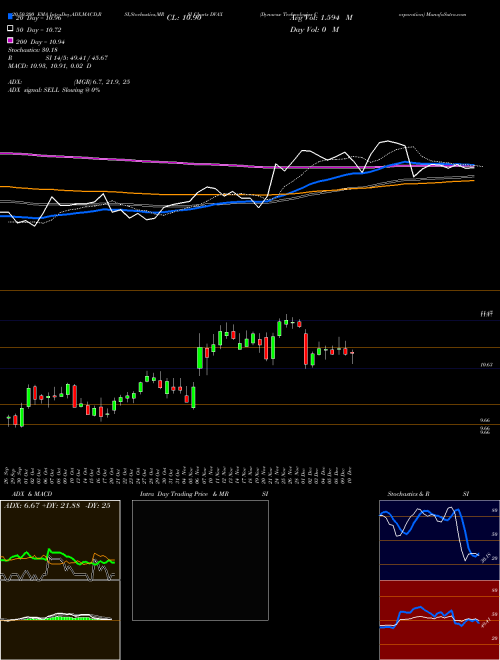
Task: Click the blue 20 Day legend swatch
Action: [x=10, y=16]
